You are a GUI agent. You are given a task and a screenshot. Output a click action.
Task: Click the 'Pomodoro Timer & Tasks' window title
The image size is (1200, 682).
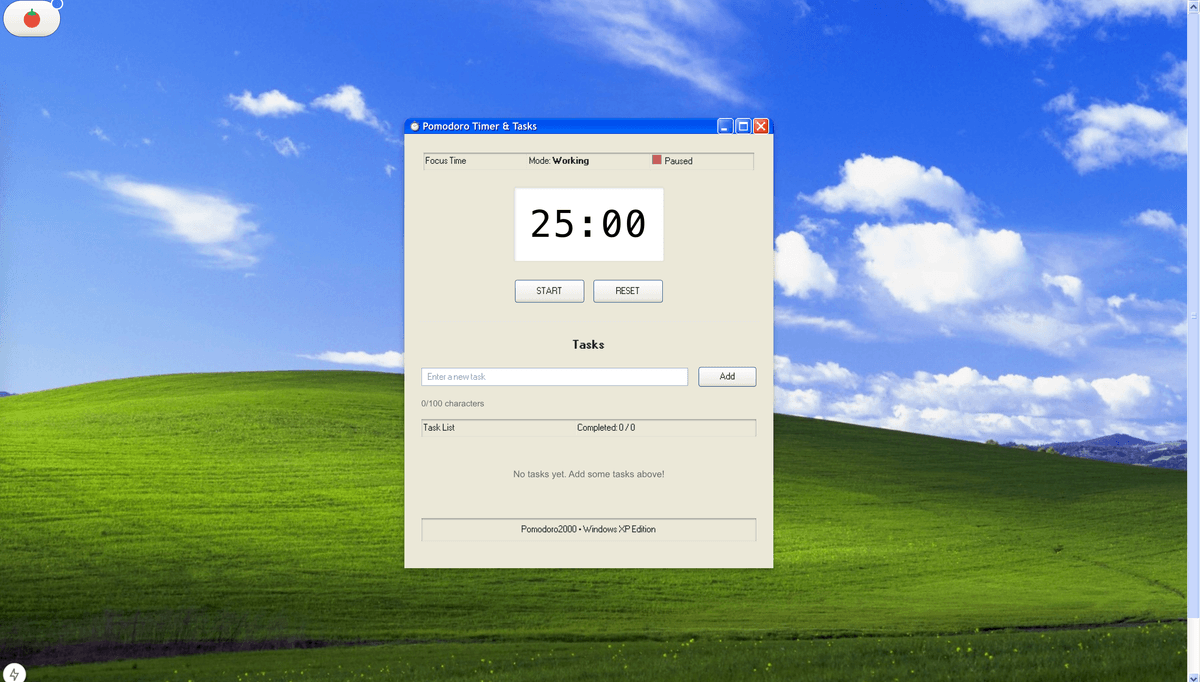pyautogui.click(x=479, y=126)
